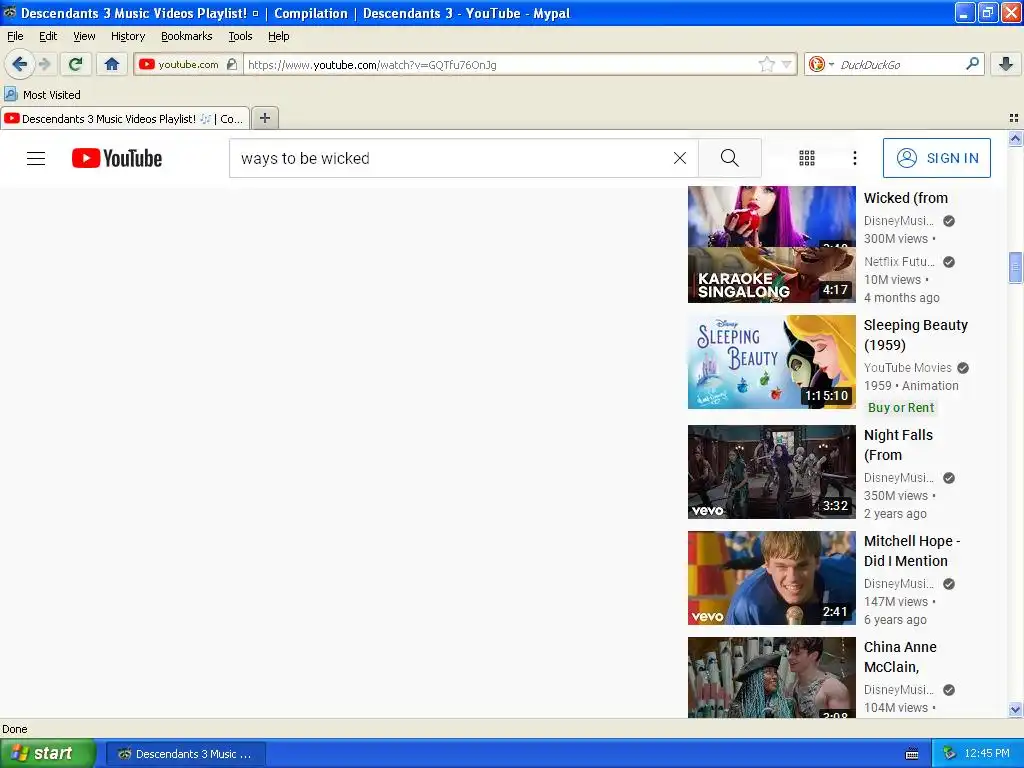List all tabs button

point(1014,118)
